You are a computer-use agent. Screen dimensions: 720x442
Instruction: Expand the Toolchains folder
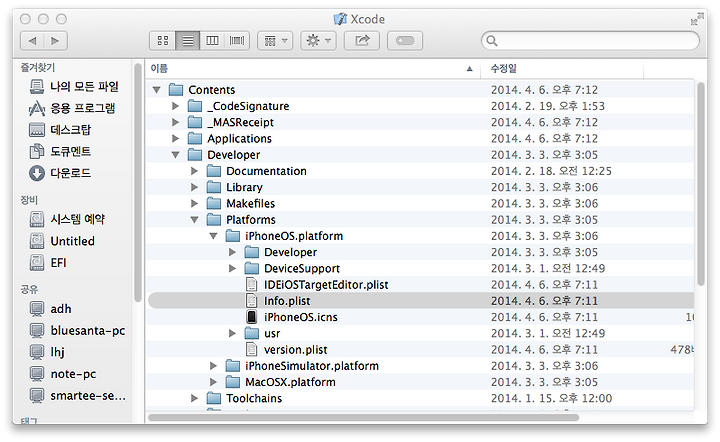194,398
